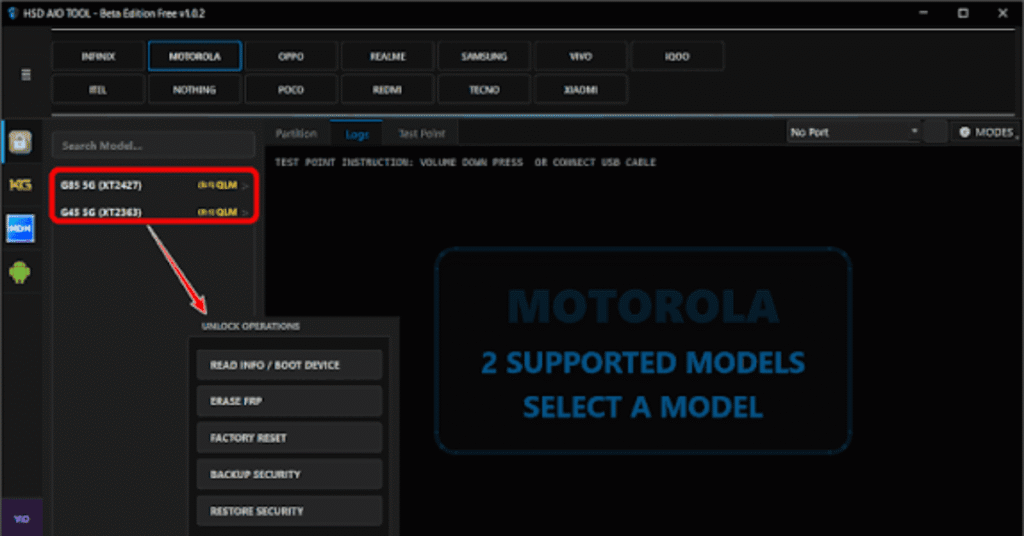Select the REALME brand button
The height and width of the screenshot is (536, 1024).
click(x=388, y=57)
